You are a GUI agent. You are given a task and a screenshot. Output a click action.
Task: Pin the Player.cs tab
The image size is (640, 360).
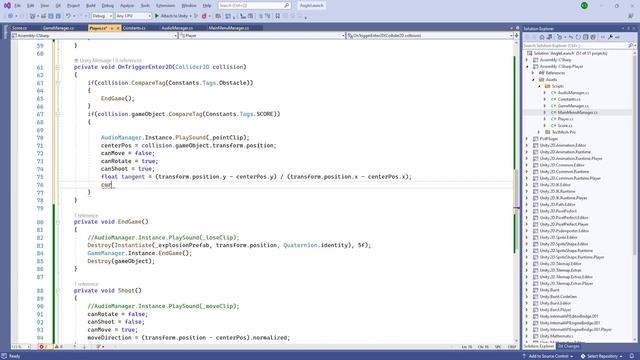(x=112, y=28)
